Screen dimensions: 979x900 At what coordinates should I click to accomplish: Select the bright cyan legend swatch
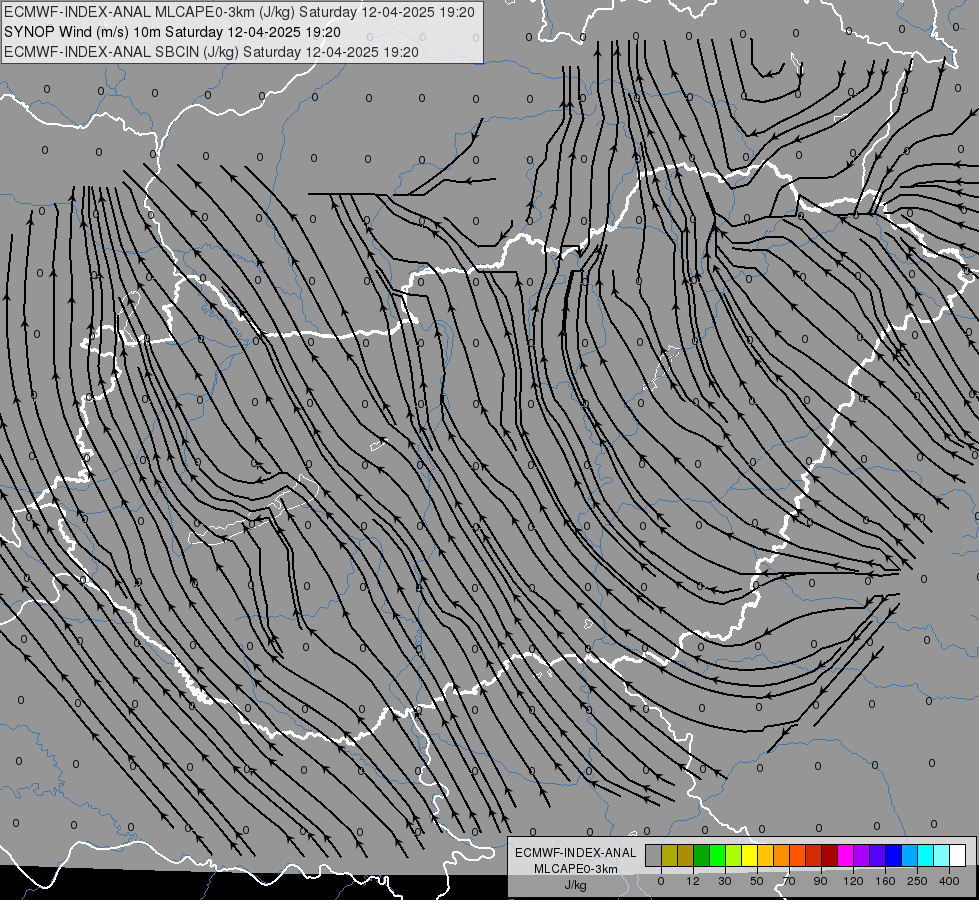(x=926, y=855)
